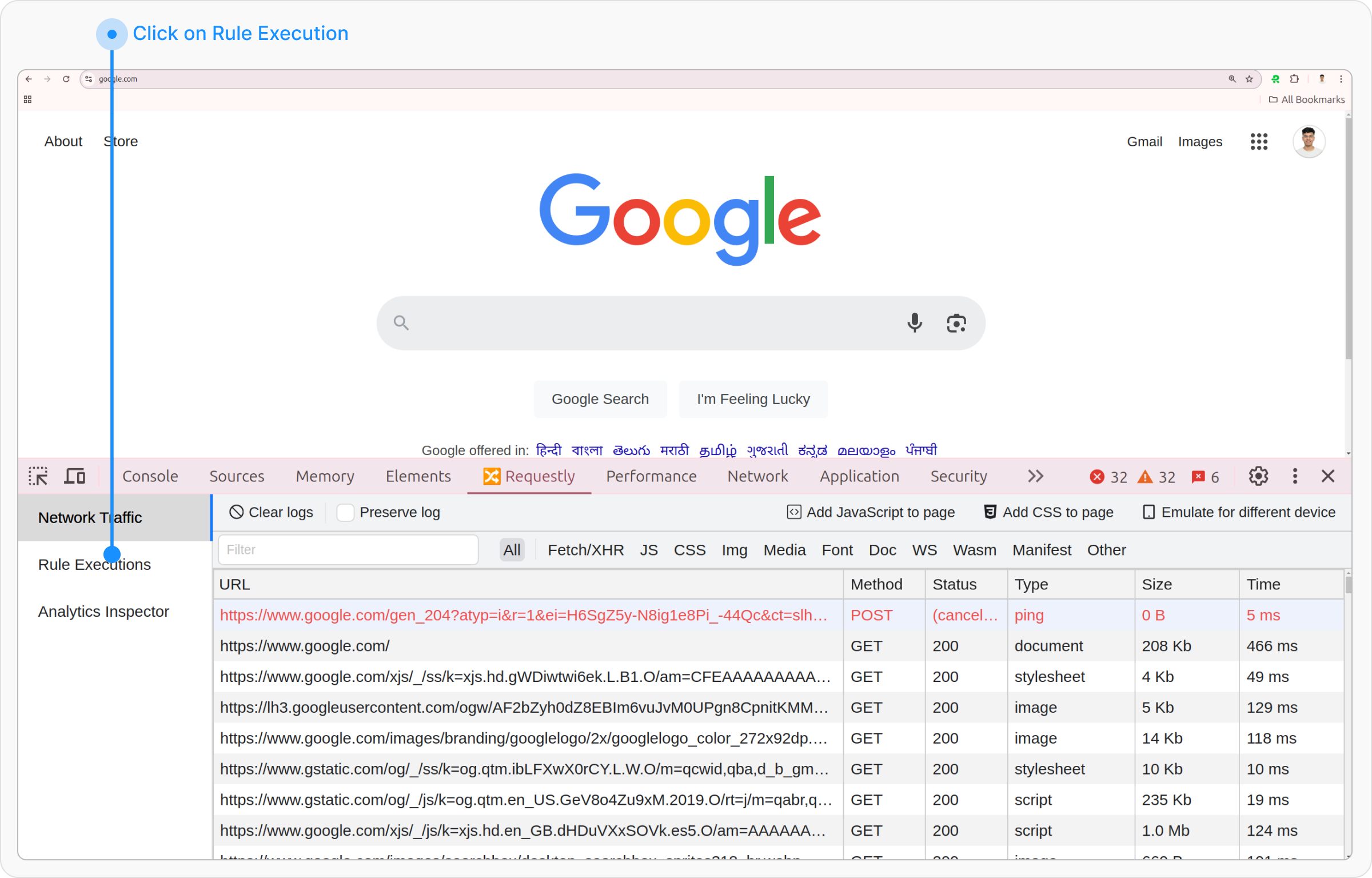
Task: Open Rule Executions in the sidebar
Action: pyautogui.click(x=94, y=565)
